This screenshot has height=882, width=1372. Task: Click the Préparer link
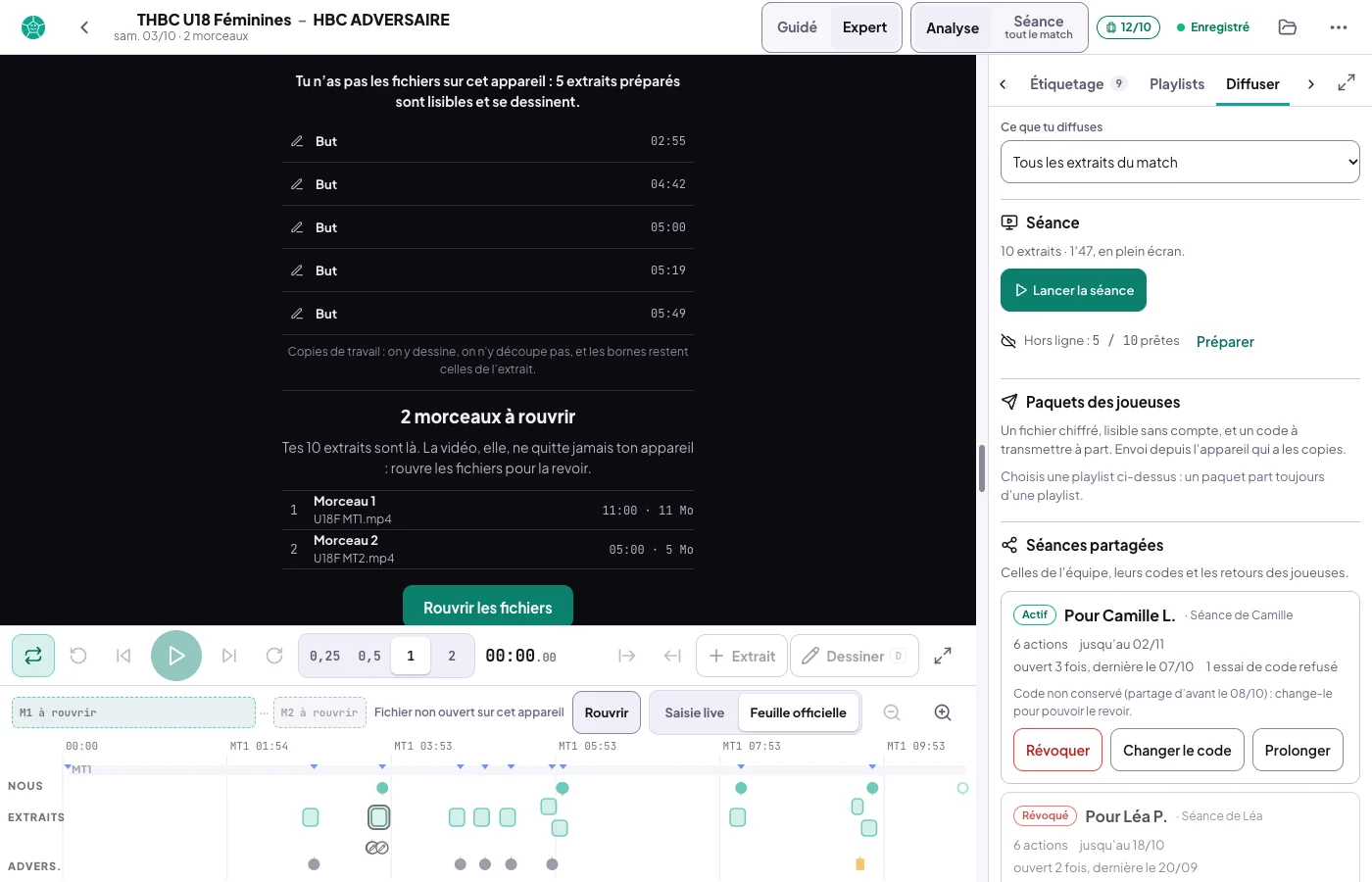1225,341
